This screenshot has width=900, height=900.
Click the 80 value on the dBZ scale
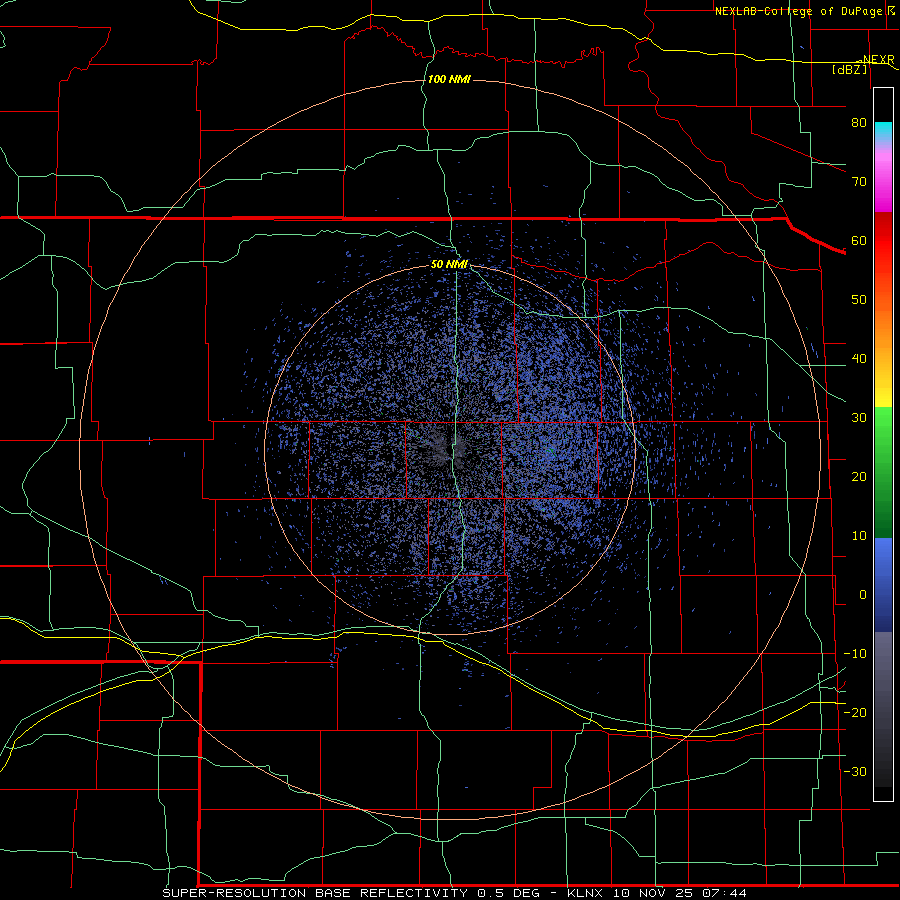pyautogui.click(x=859, y=122)
